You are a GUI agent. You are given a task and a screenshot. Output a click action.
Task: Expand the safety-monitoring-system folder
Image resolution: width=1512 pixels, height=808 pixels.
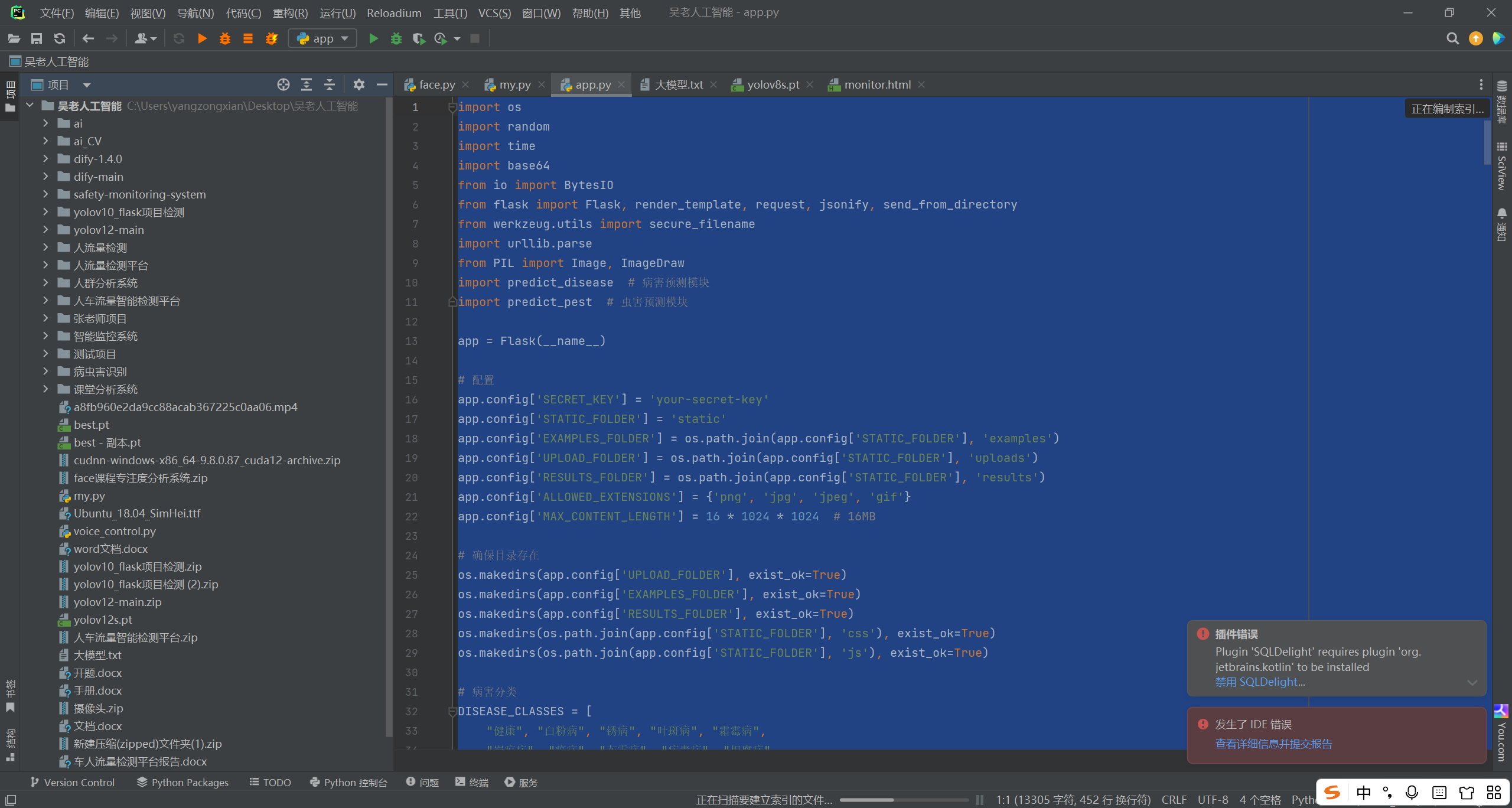pos(45,194)
